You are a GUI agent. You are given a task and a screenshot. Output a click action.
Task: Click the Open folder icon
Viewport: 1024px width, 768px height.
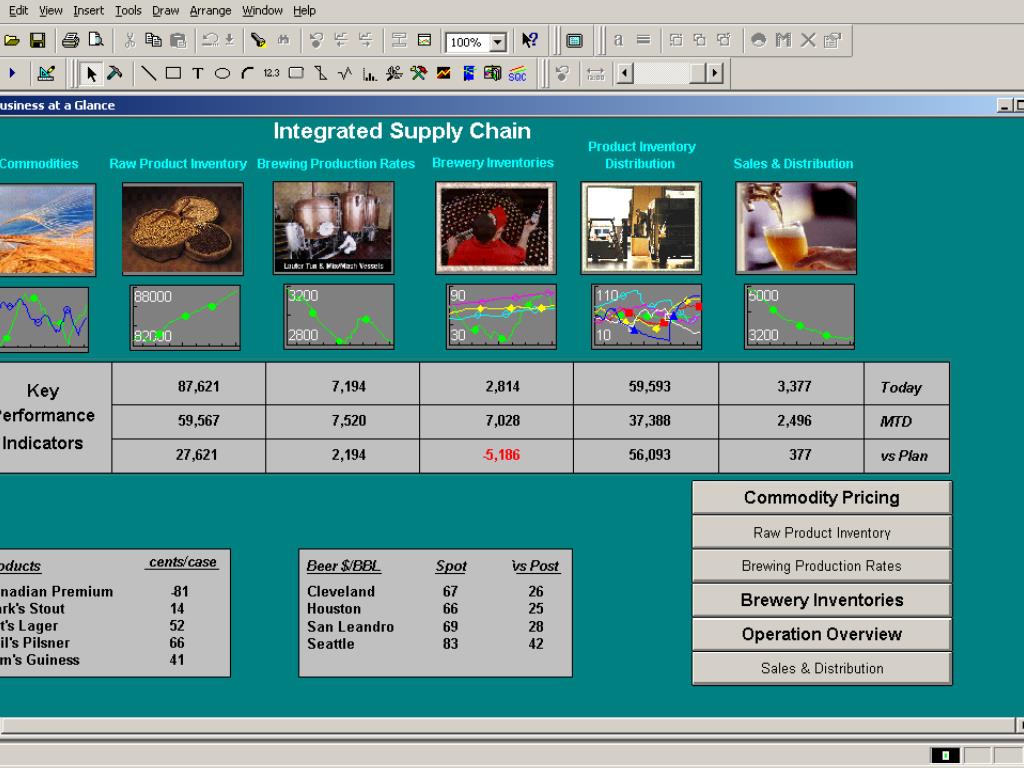pyautogui.click(x=11, y=40)
